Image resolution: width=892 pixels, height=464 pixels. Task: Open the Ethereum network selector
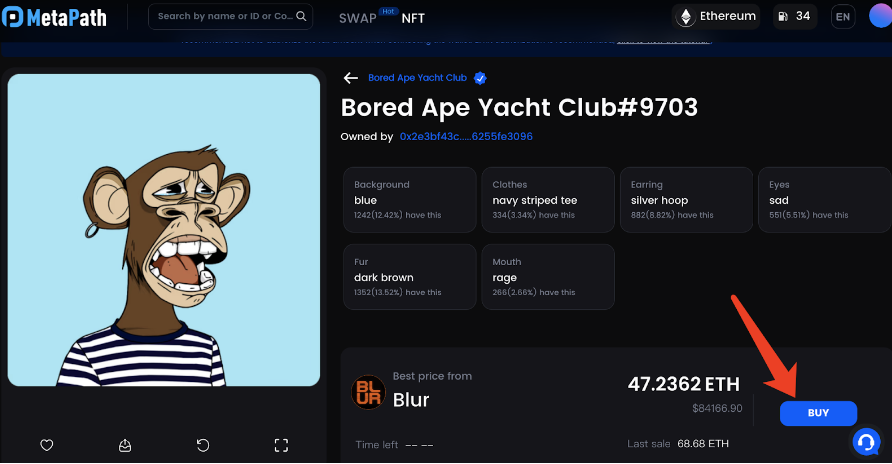tap(716, 17)
